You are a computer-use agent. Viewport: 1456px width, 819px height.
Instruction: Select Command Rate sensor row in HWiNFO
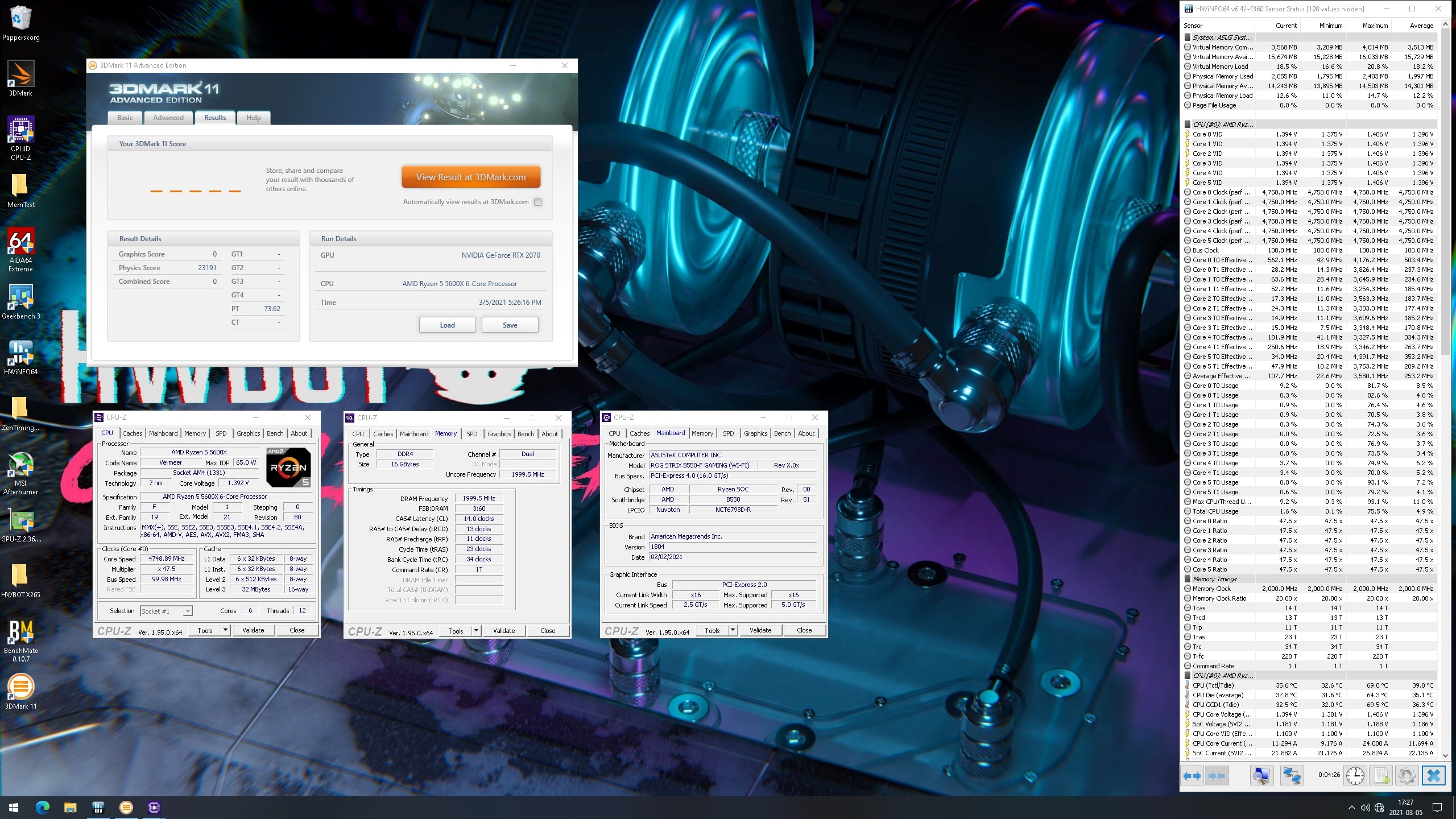[1309, 666]
